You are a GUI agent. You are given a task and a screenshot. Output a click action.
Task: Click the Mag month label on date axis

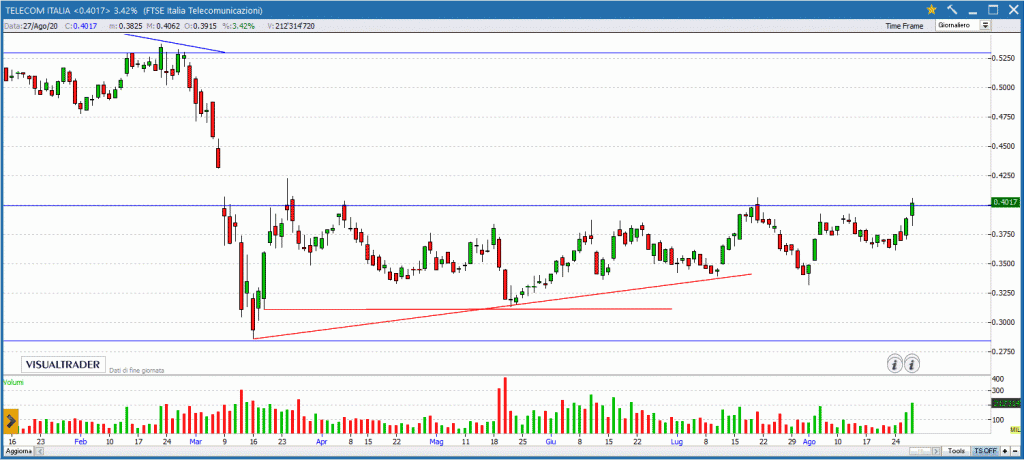(x=437, y=442)
